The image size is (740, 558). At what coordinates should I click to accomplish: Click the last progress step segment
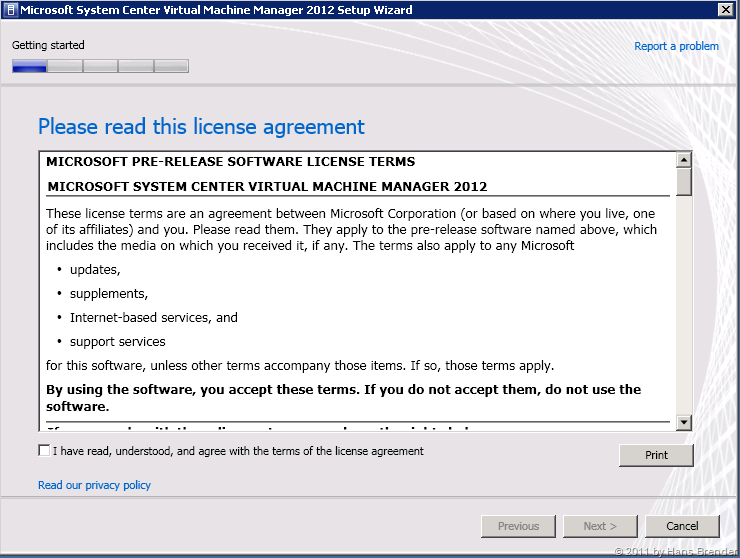(x=171, y=67)
